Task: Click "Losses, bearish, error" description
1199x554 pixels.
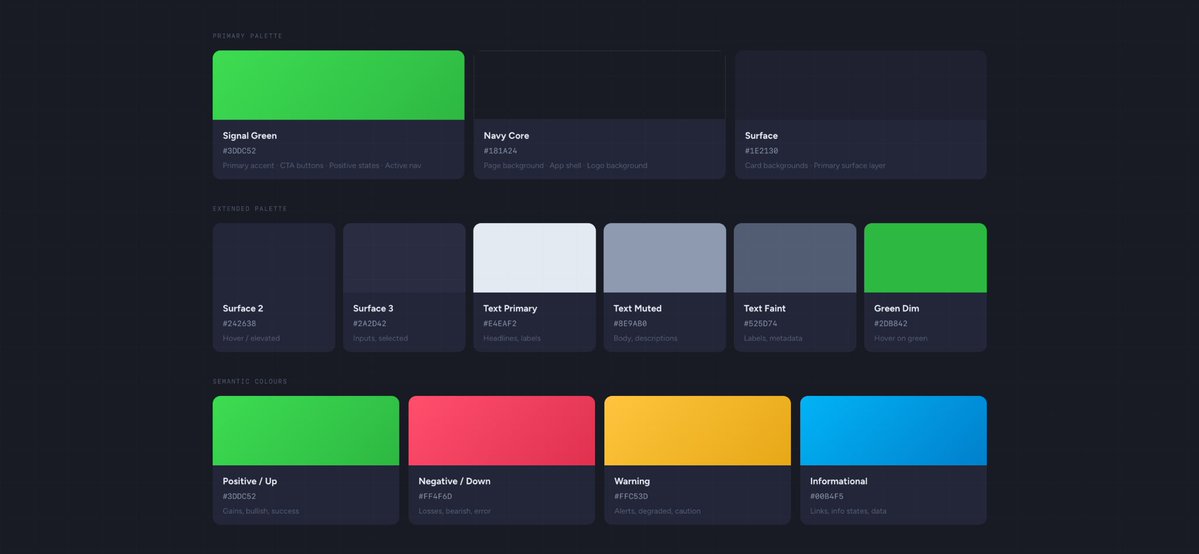Action: [455, 511]
